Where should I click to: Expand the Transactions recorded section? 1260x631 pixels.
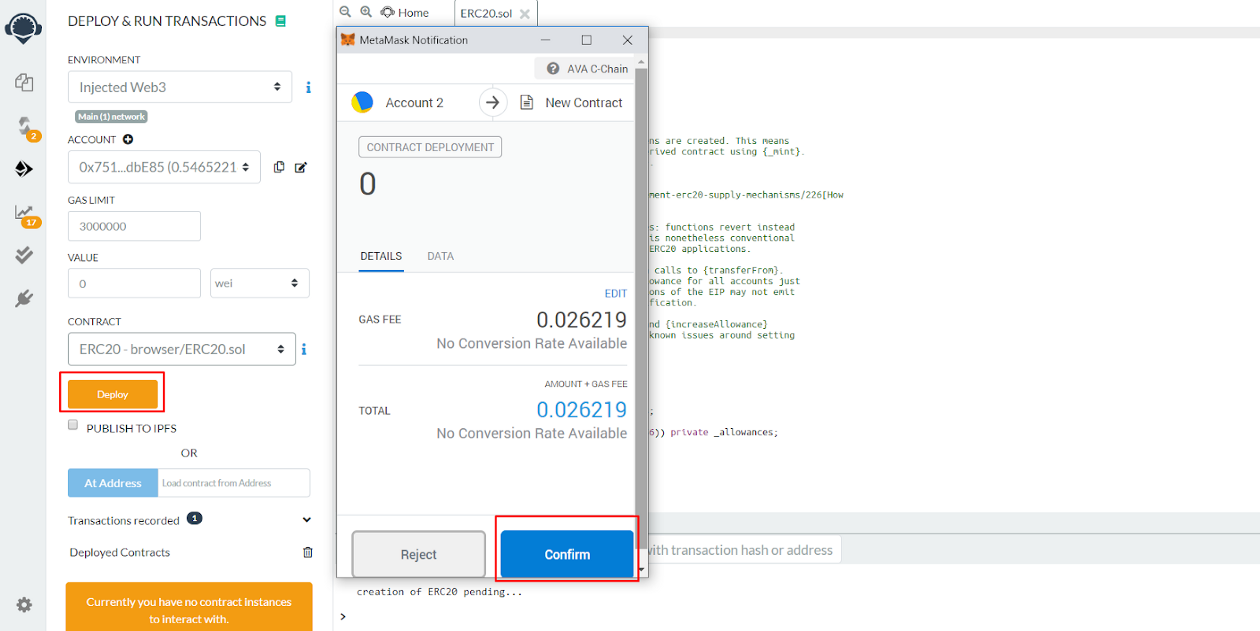pos(306,520)
